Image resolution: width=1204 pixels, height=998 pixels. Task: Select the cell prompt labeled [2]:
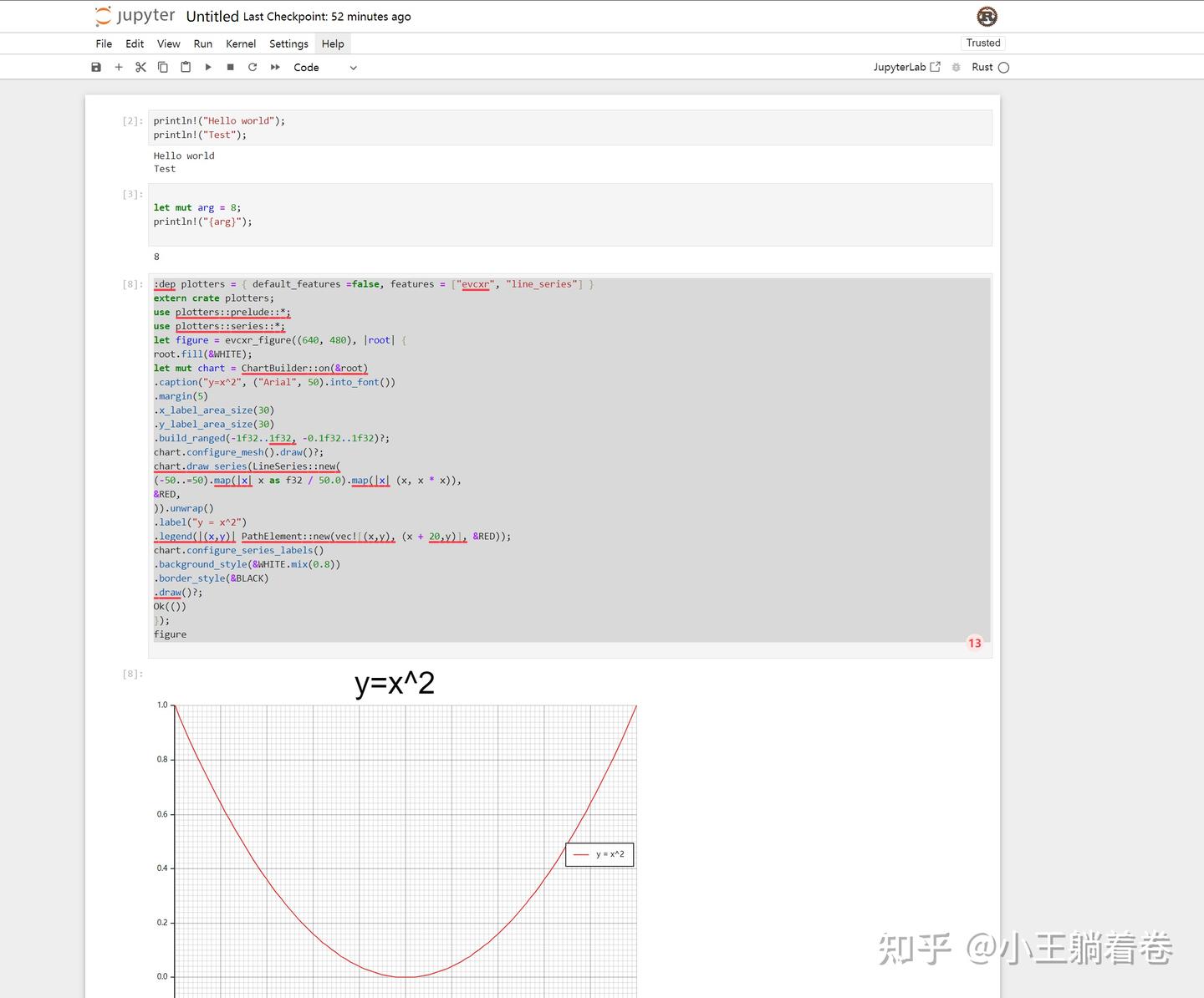point(132,121)
